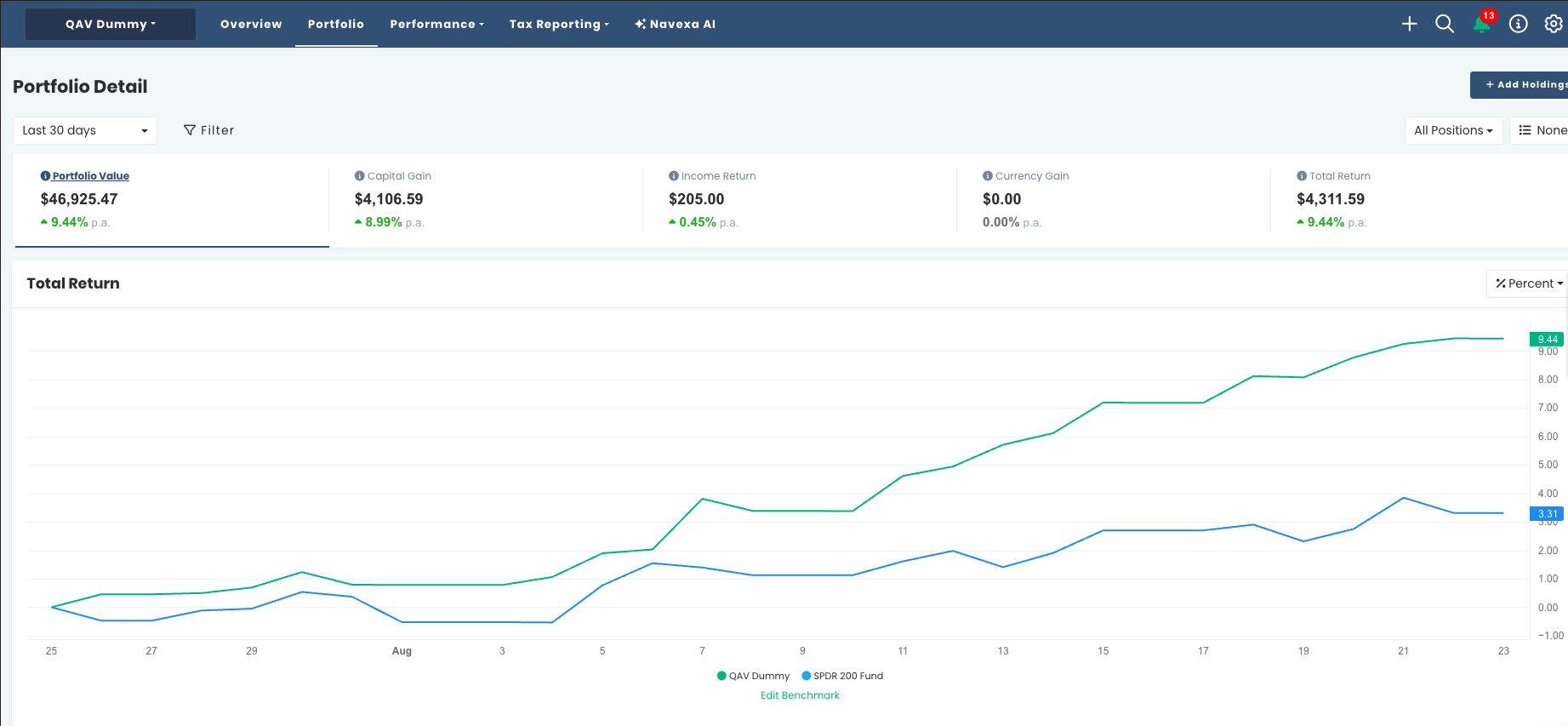Open the QAV Dummy portfolio selector
Viewport: 1568px width, 726px height.
111,24
